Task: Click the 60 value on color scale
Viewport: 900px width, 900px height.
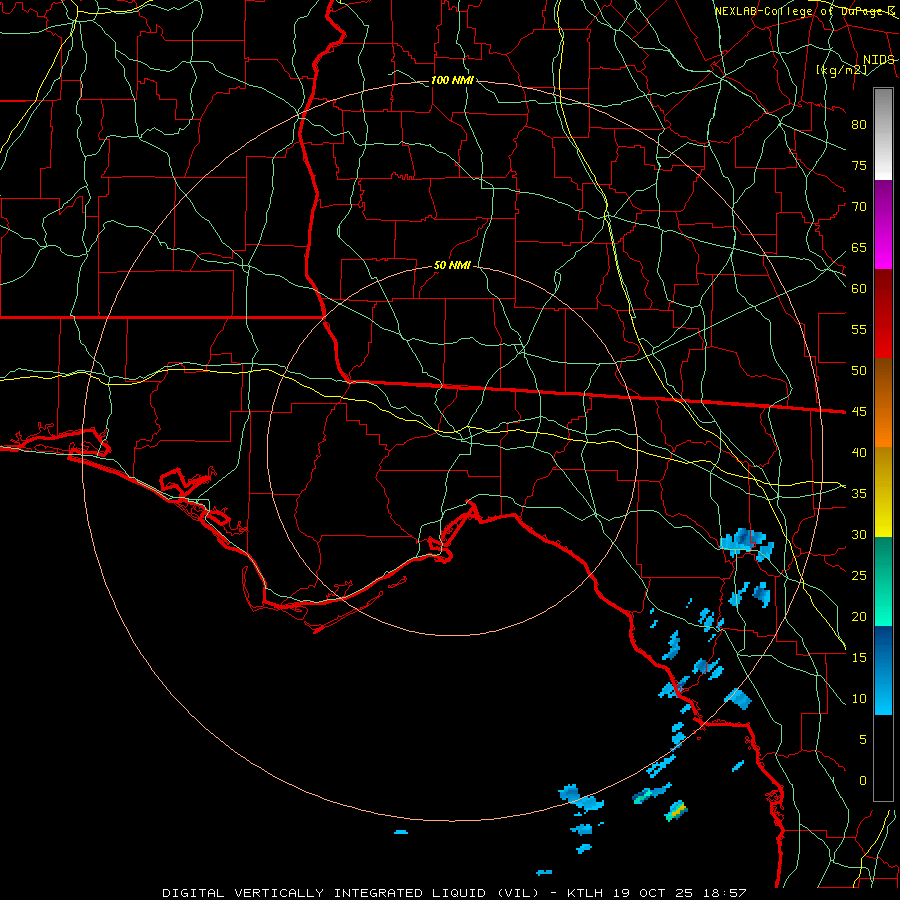Action: 859,289
